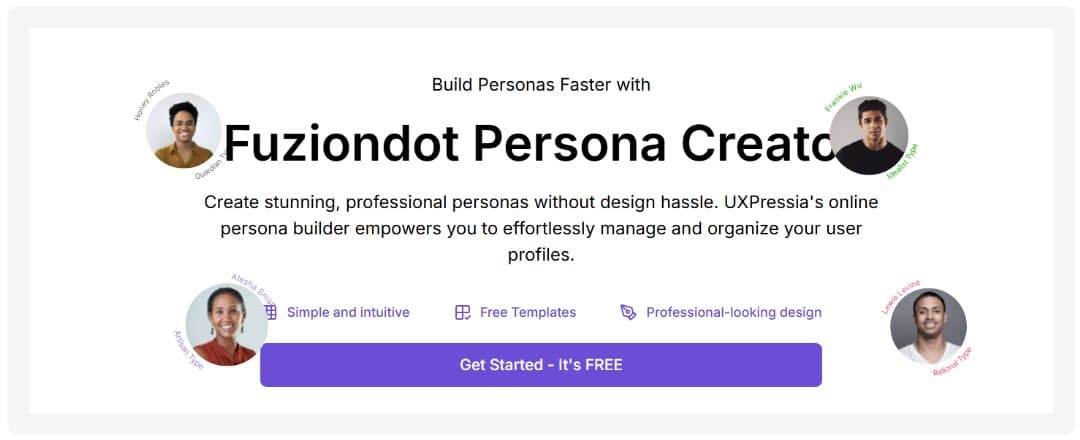This screenshot has width=1080, height=440.
Task: Click the curved Honey Robles name label
Action: click(x=151, y=100)
